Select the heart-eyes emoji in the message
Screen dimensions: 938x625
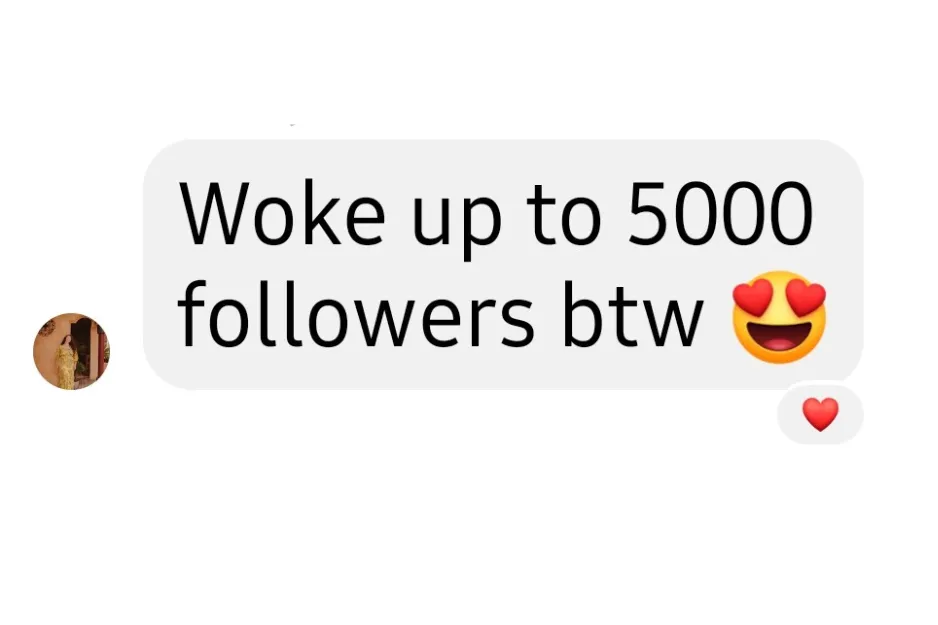[x=779, y=317]
